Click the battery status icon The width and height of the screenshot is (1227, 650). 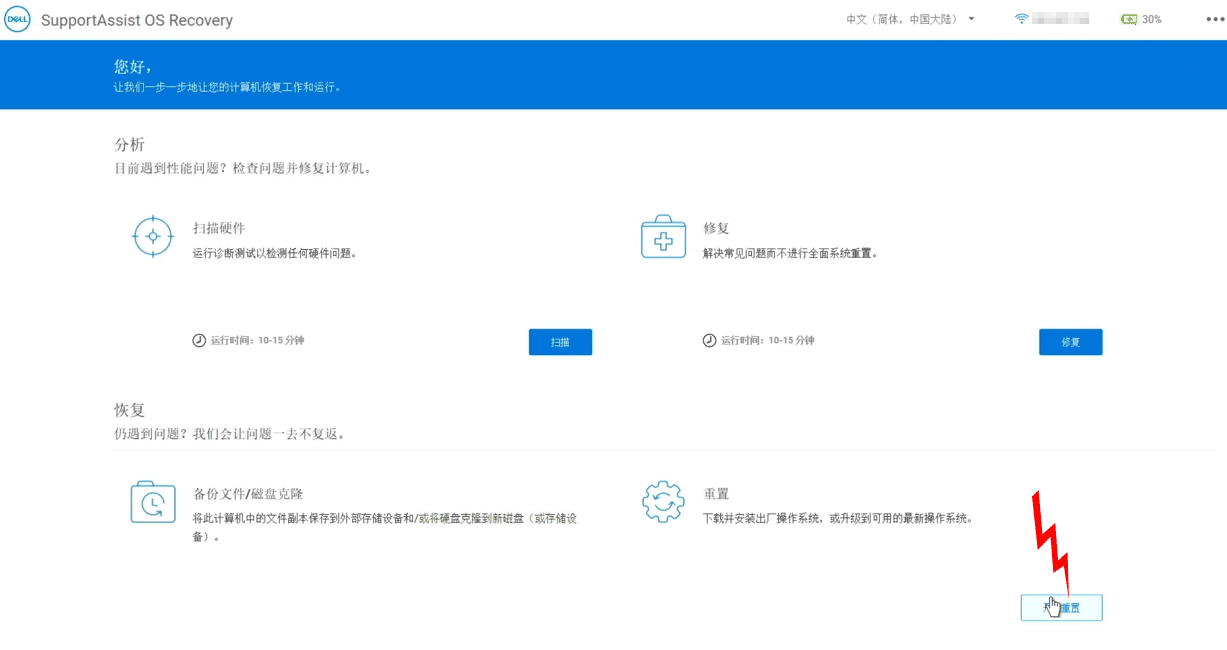click(x=1129, y=19)
